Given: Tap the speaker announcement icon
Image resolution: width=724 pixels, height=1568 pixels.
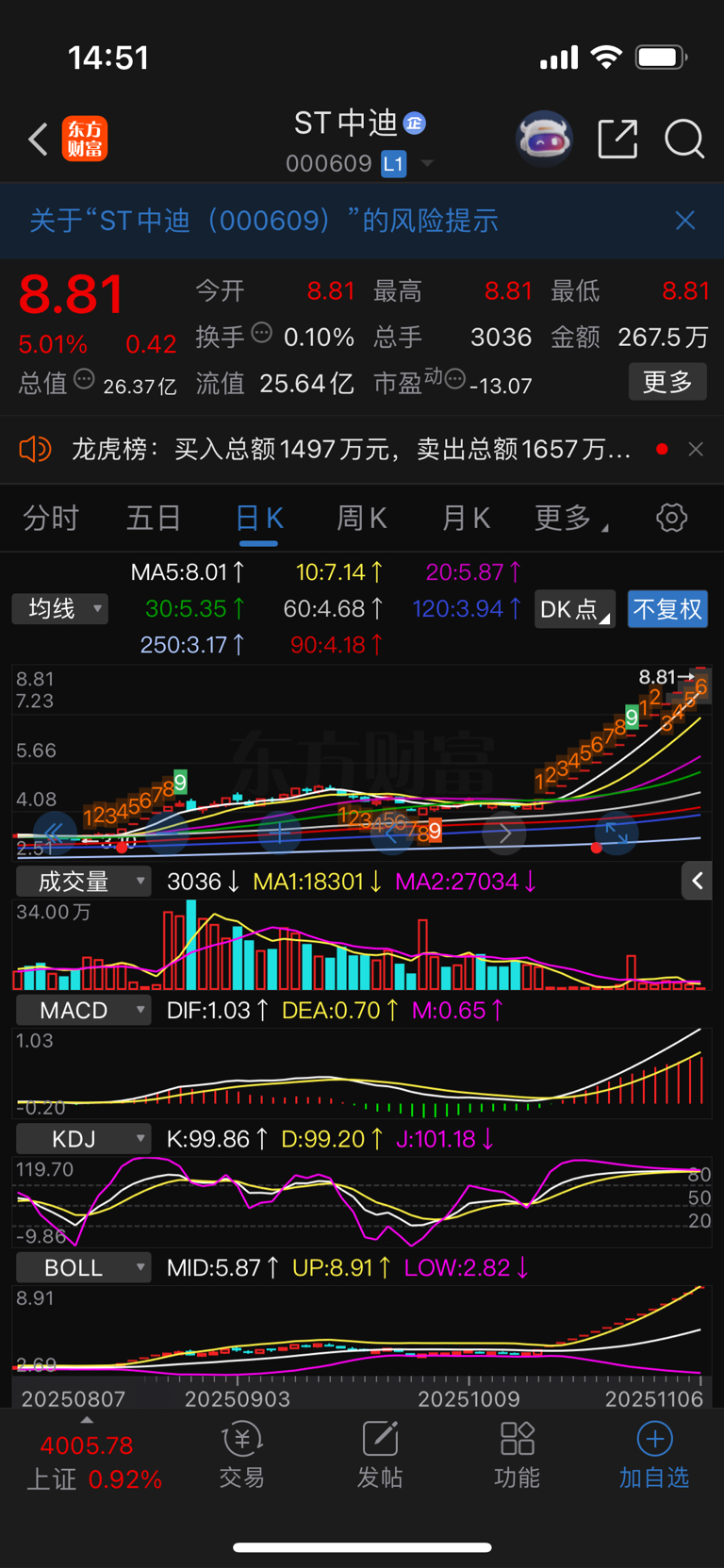Looking at the screenshot, I should tap(35, 449).
